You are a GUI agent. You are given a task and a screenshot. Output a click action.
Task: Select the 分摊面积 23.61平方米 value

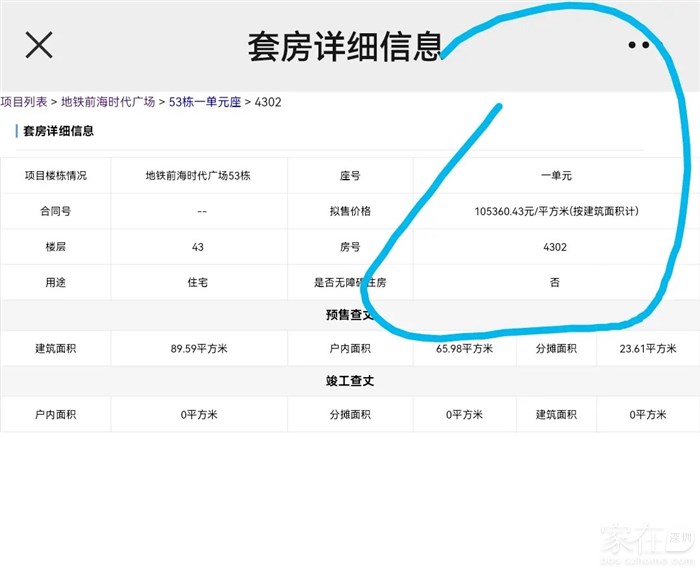coord(646,349)
